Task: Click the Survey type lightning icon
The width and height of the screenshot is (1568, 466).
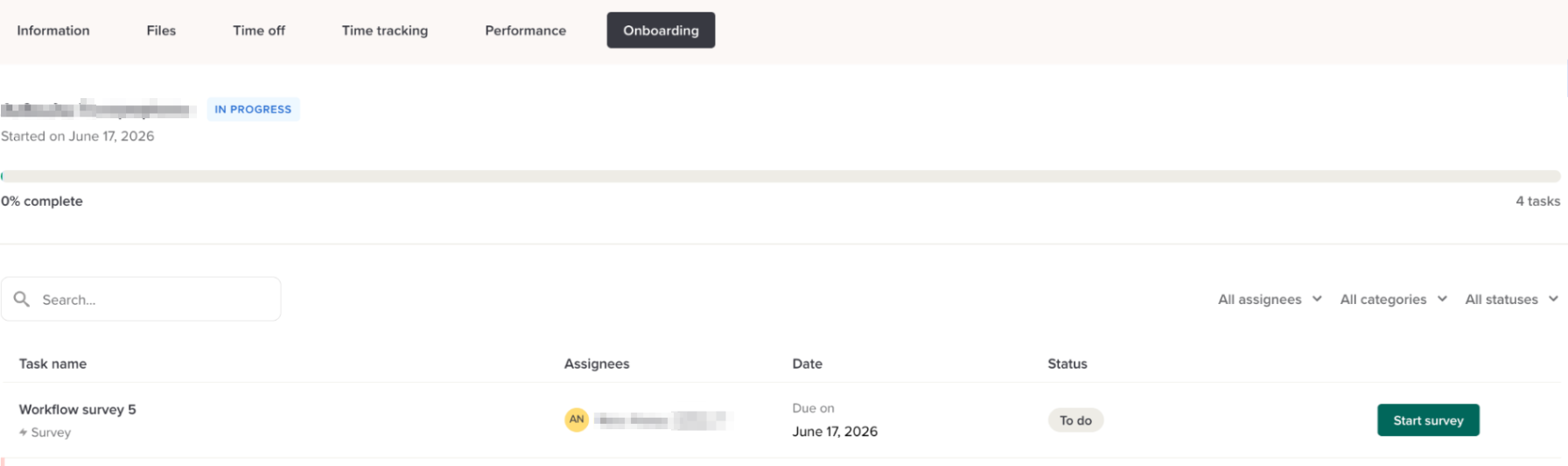Action: click(x=24, y=433)
